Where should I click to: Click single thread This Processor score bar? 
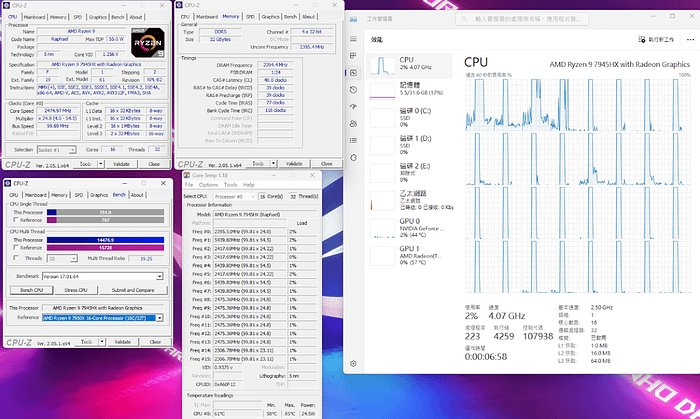click(105, 212)
